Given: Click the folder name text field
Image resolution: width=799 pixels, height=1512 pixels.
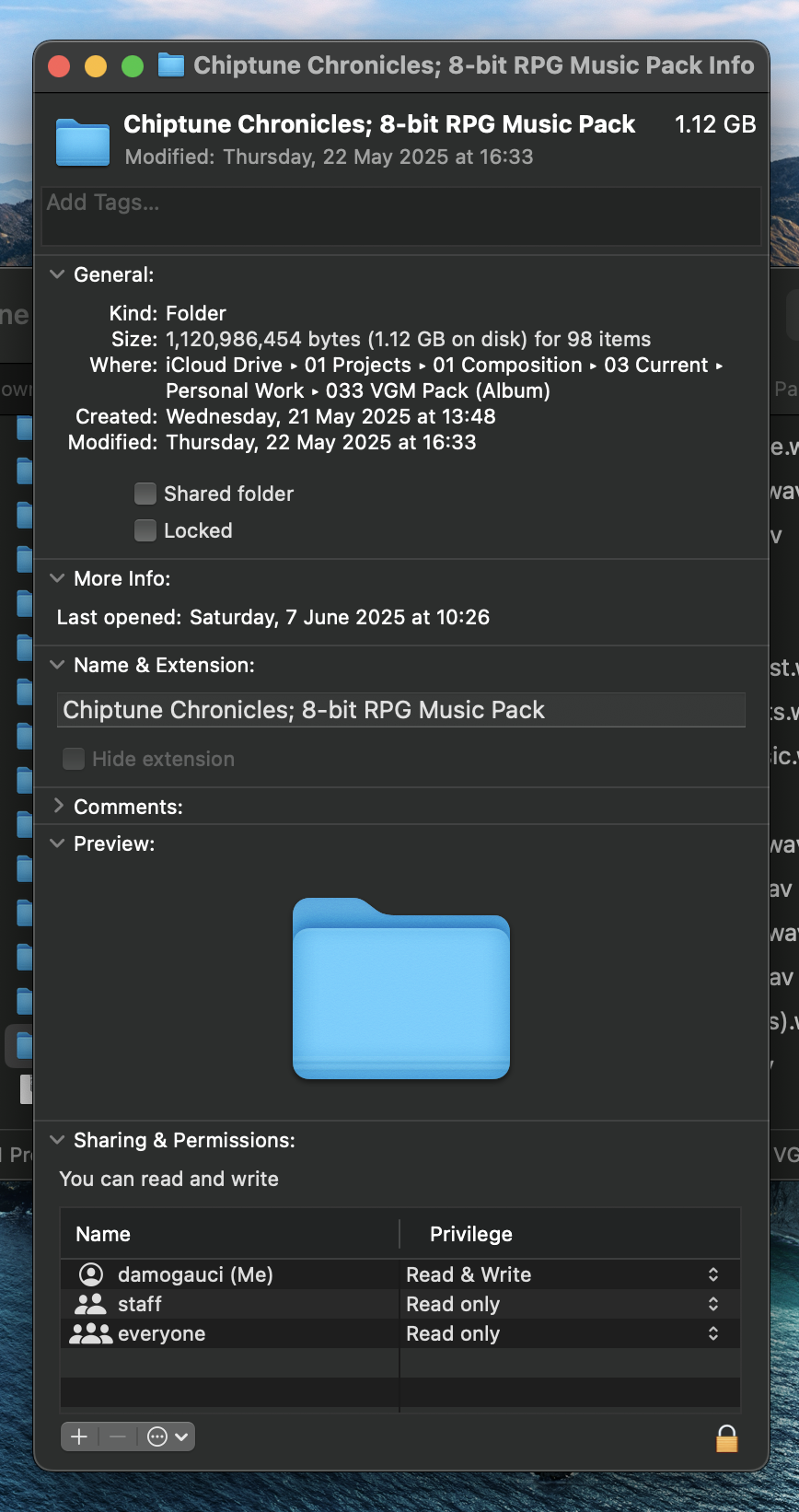Looking at the screenshot, I should tap(401, 710).
